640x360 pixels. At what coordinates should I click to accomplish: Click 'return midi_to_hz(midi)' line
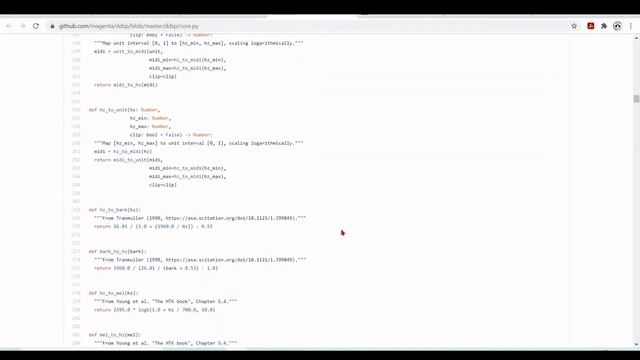(x=126, y=85)
